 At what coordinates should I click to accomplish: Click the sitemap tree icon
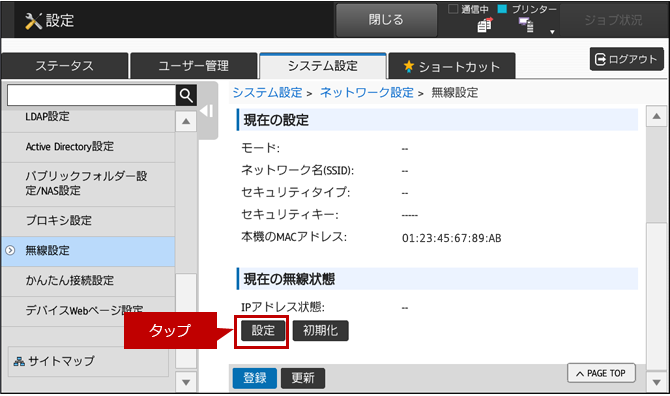pos(19,362)
